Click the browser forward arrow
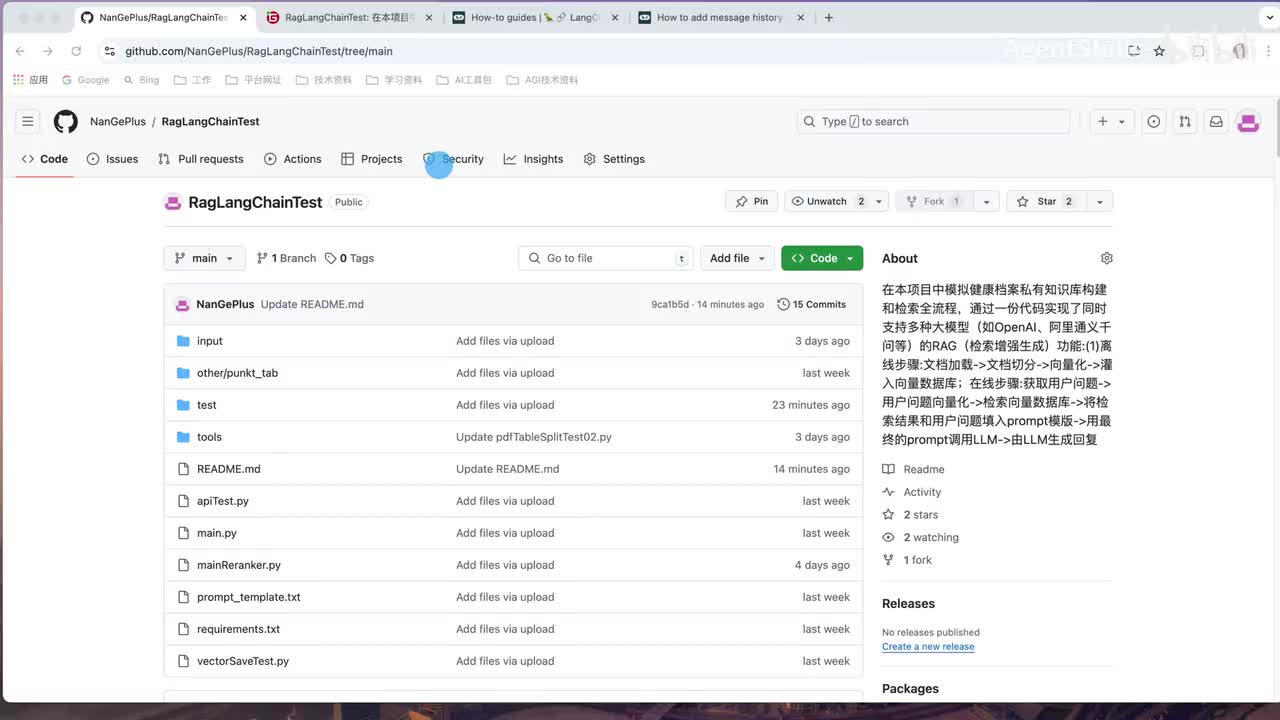Viewport: 1280px width, 720px height. (x=47, y=51)
